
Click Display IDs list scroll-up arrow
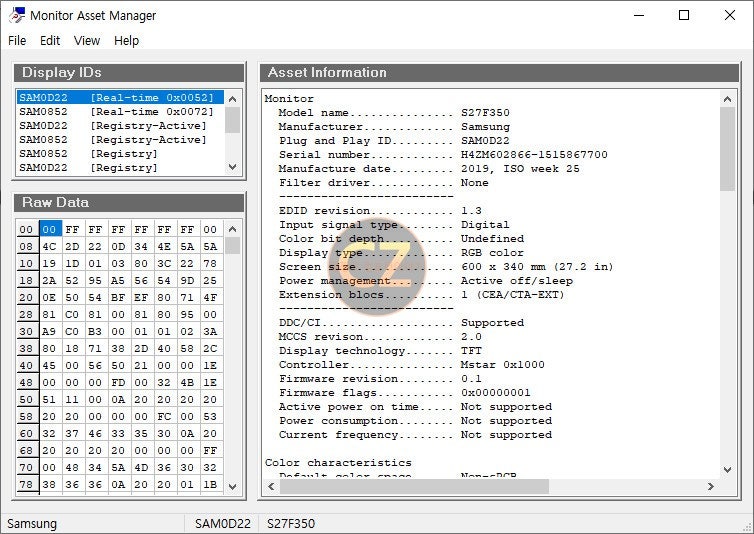[x=233, y=99]
